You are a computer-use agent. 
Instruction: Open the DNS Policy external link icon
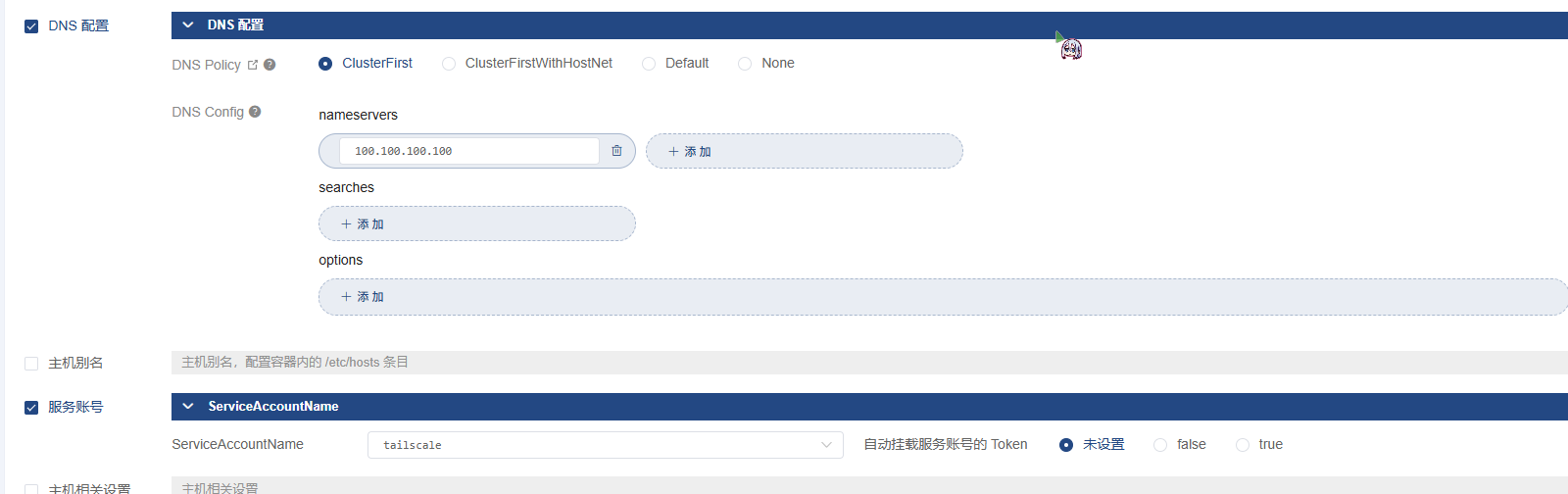(x=253, y=65)
